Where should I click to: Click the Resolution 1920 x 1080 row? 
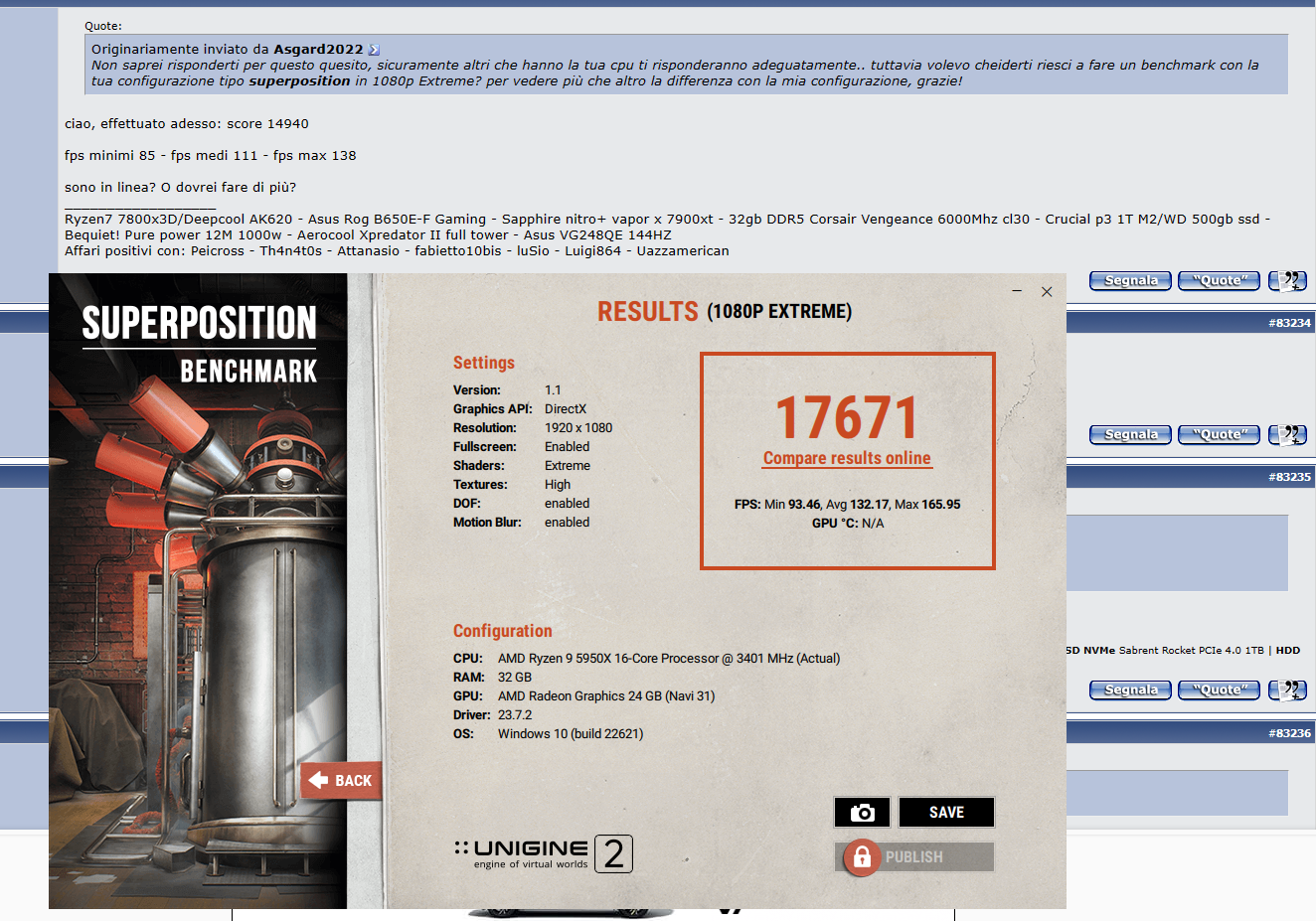[533, 428]
